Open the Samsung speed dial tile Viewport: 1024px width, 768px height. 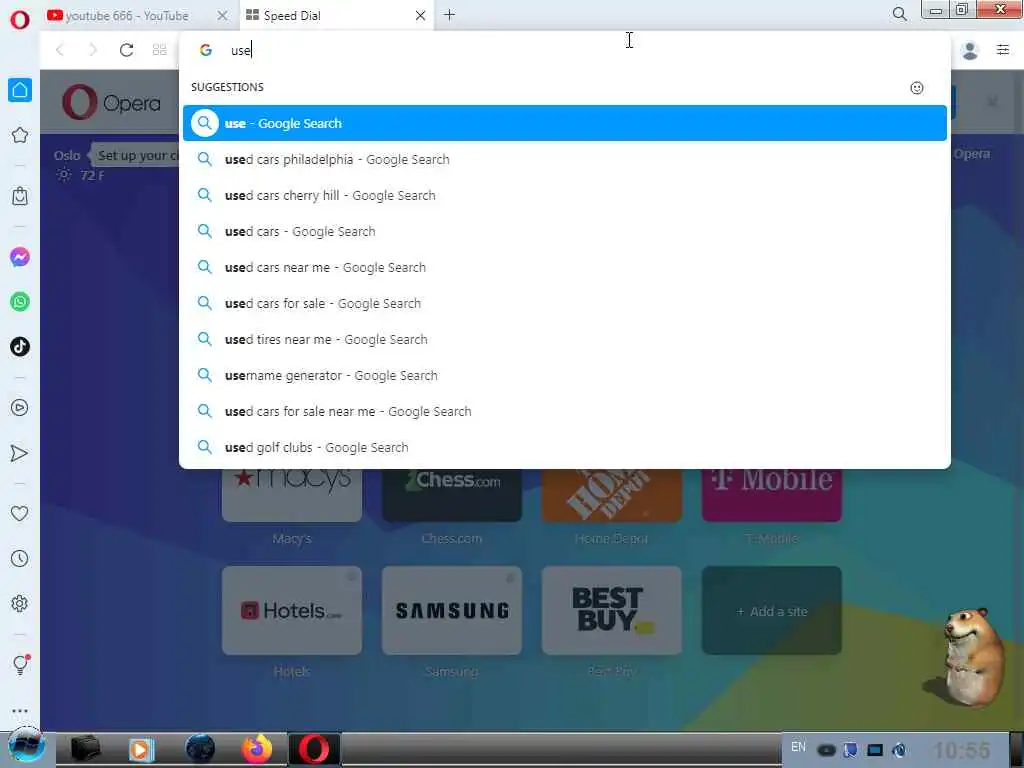click(x=452, y=611)
